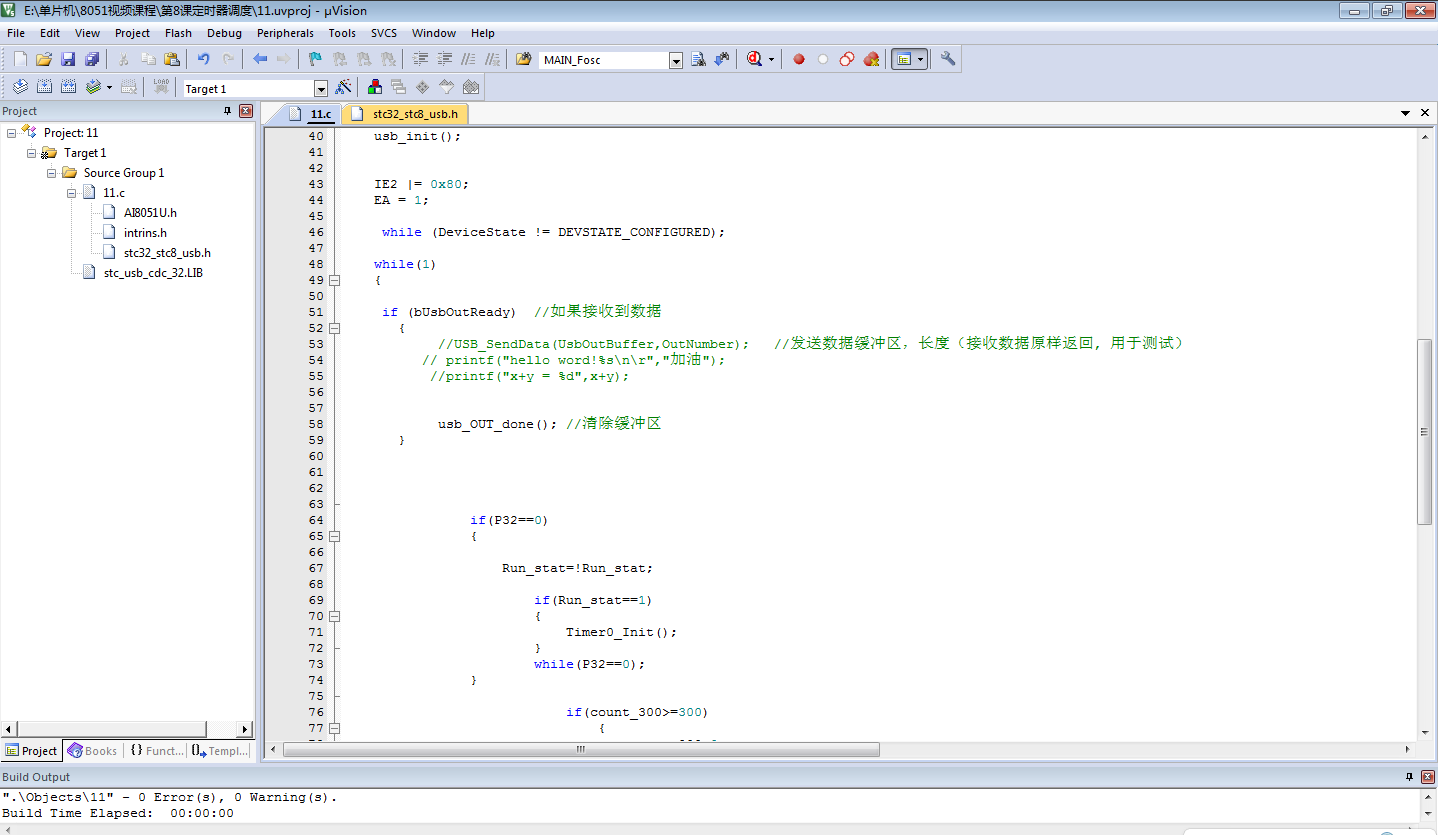Switch to the stc32_stc8_usb.h editor tab
Image resolution: width=1438 pixels, height=835 pixels.
pos(407,114)
